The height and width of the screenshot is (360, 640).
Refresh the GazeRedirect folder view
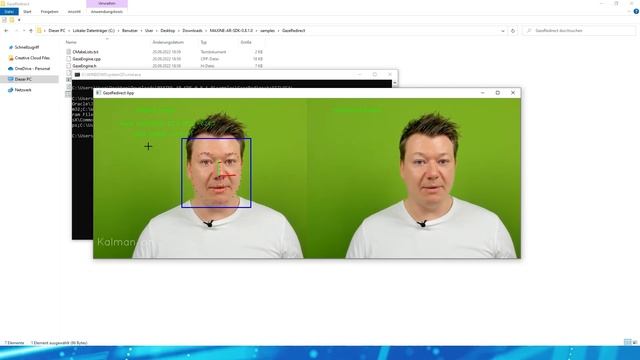click(x=513, y=31)
